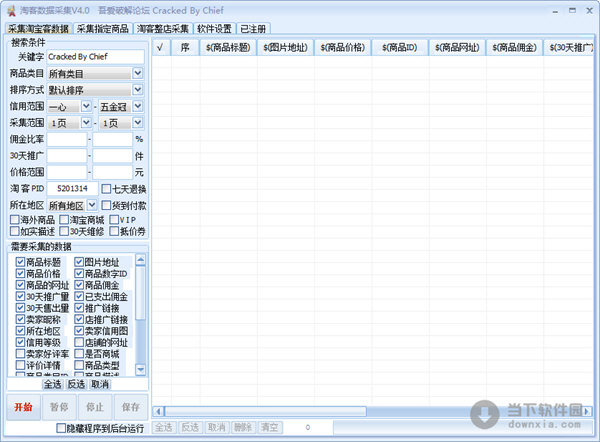Viewport: 600px width, 442px height.
Task: Click 清空 below the results table
Action: [269, 427]
